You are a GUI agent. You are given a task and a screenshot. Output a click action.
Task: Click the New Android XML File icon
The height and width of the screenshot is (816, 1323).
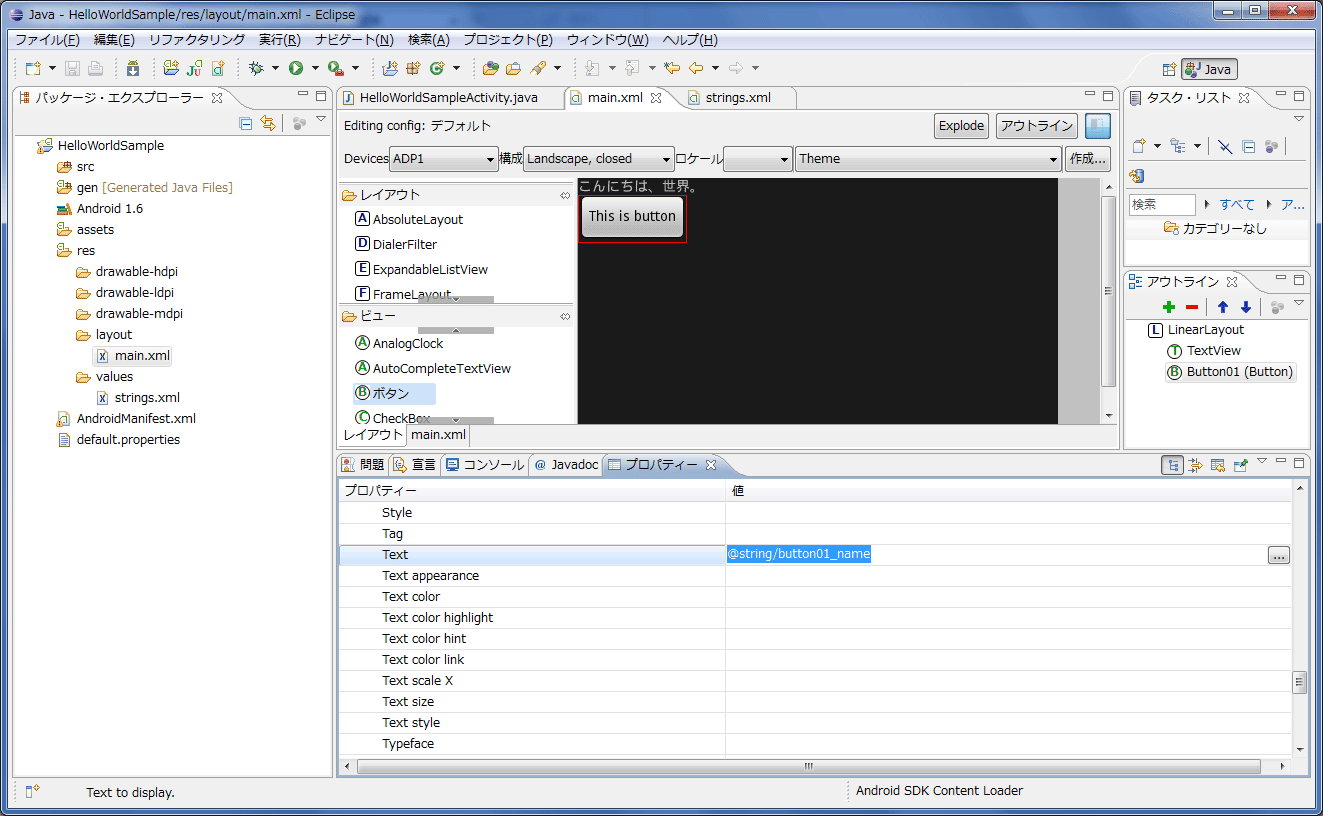click(x=217, y=68)
